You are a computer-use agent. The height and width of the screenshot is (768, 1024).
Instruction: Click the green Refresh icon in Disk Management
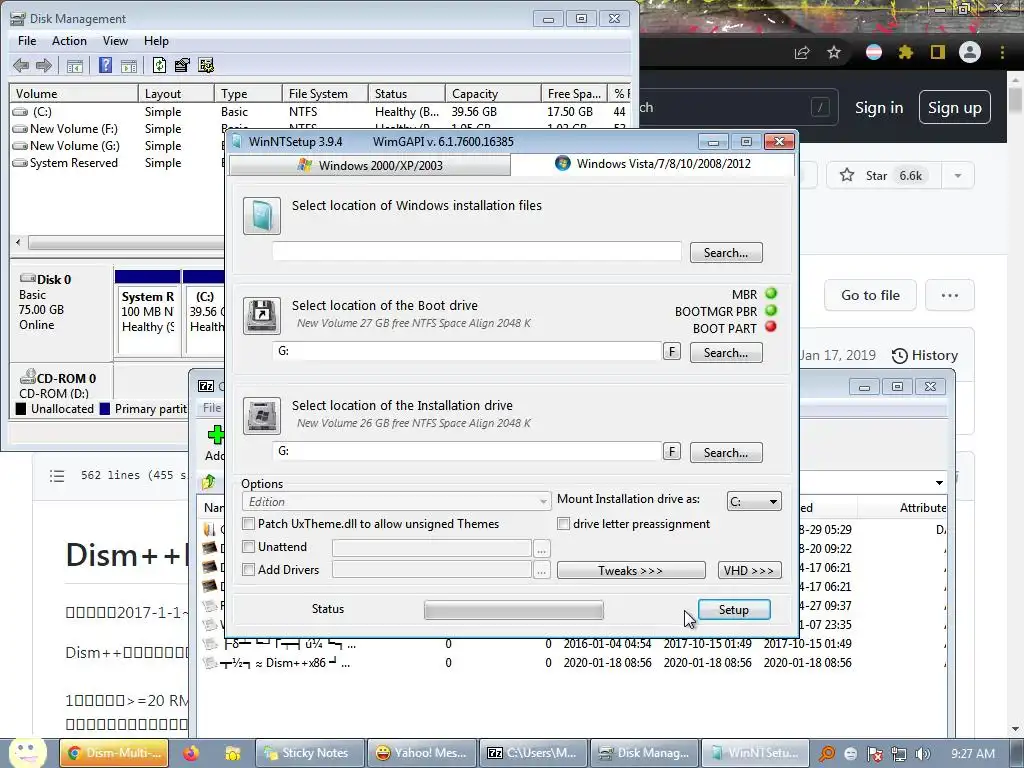[x=159, y=65]
